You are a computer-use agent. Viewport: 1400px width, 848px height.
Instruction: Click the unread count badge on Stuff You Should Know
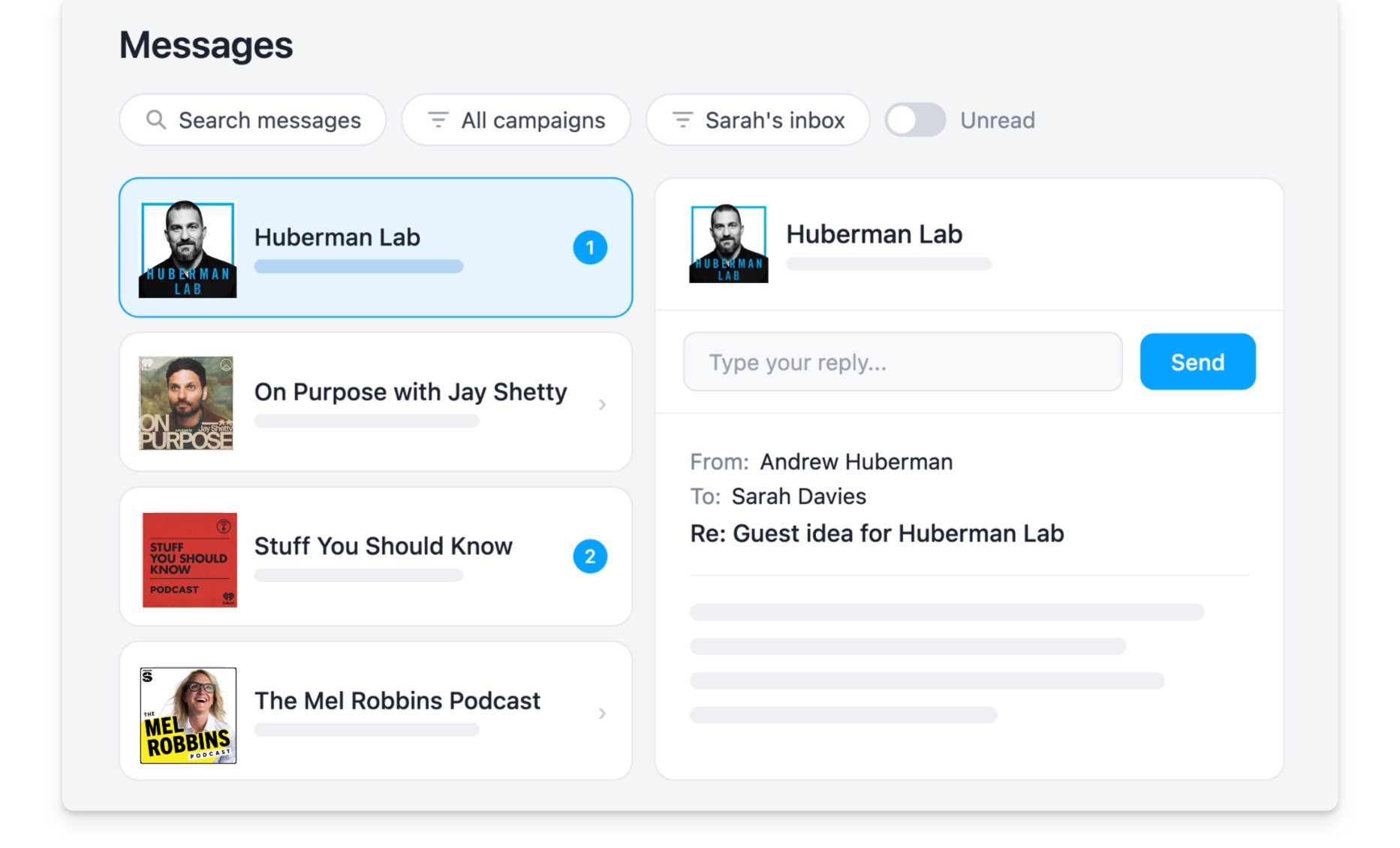(x=590, y=557)
